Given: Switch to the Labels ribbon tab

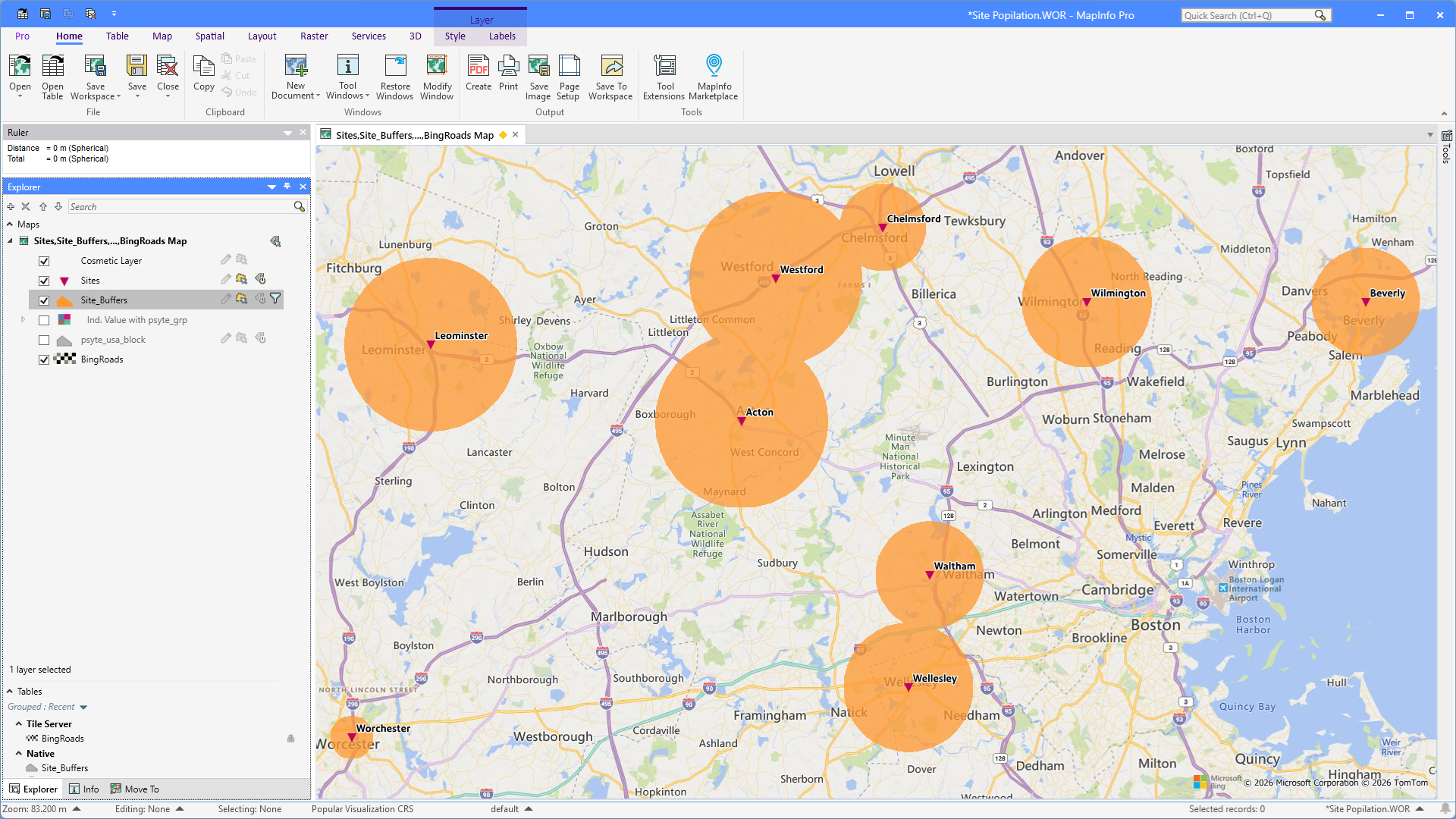Looking at the screenshot, I should [501, 36].
